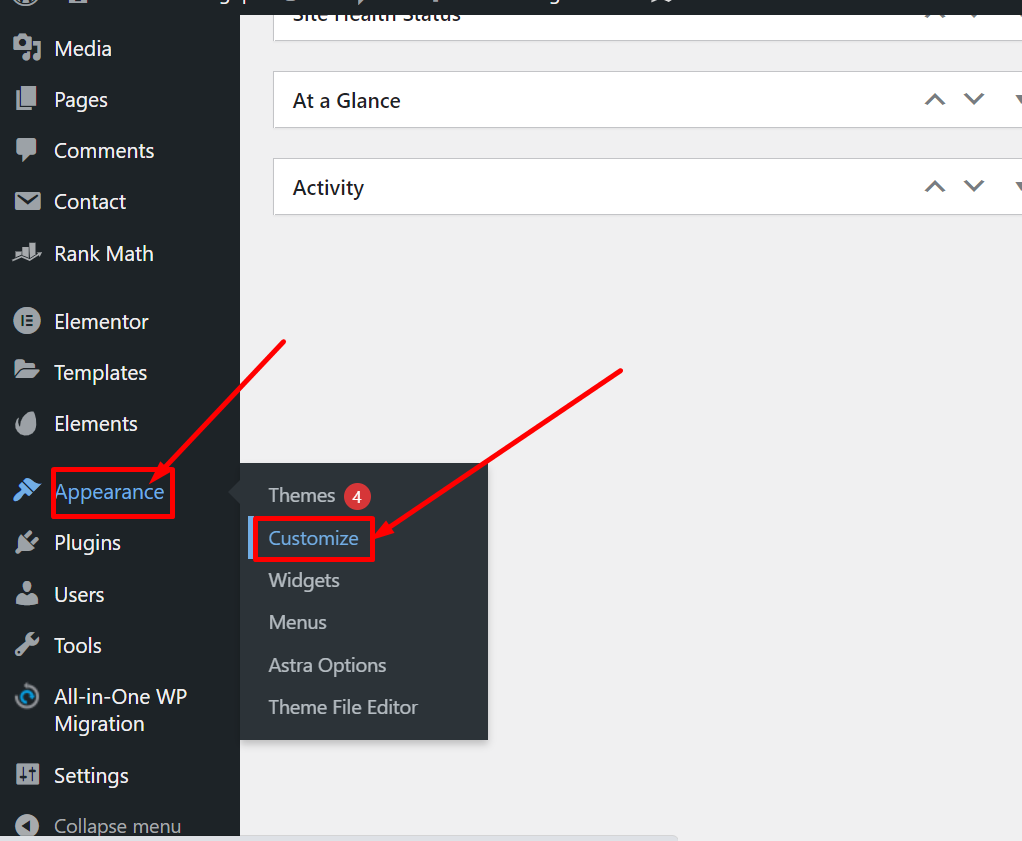Viewport: 1022px width, 841px height.
Task: Click the Elements leaf icon
Action: point(27,423)
